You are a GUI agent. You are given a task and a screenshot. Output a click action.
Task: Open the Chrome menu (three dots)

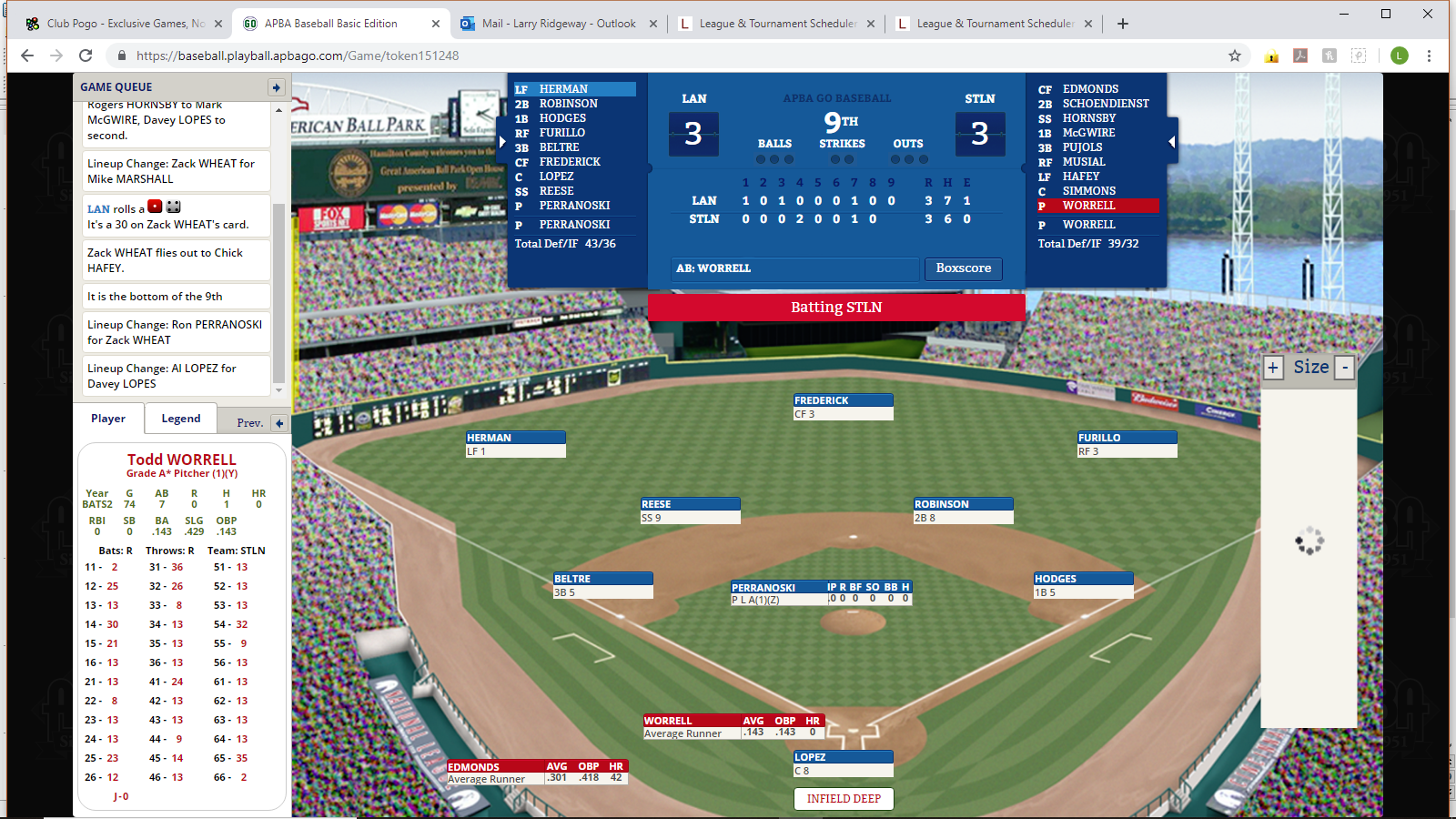tap(1430, 56)
